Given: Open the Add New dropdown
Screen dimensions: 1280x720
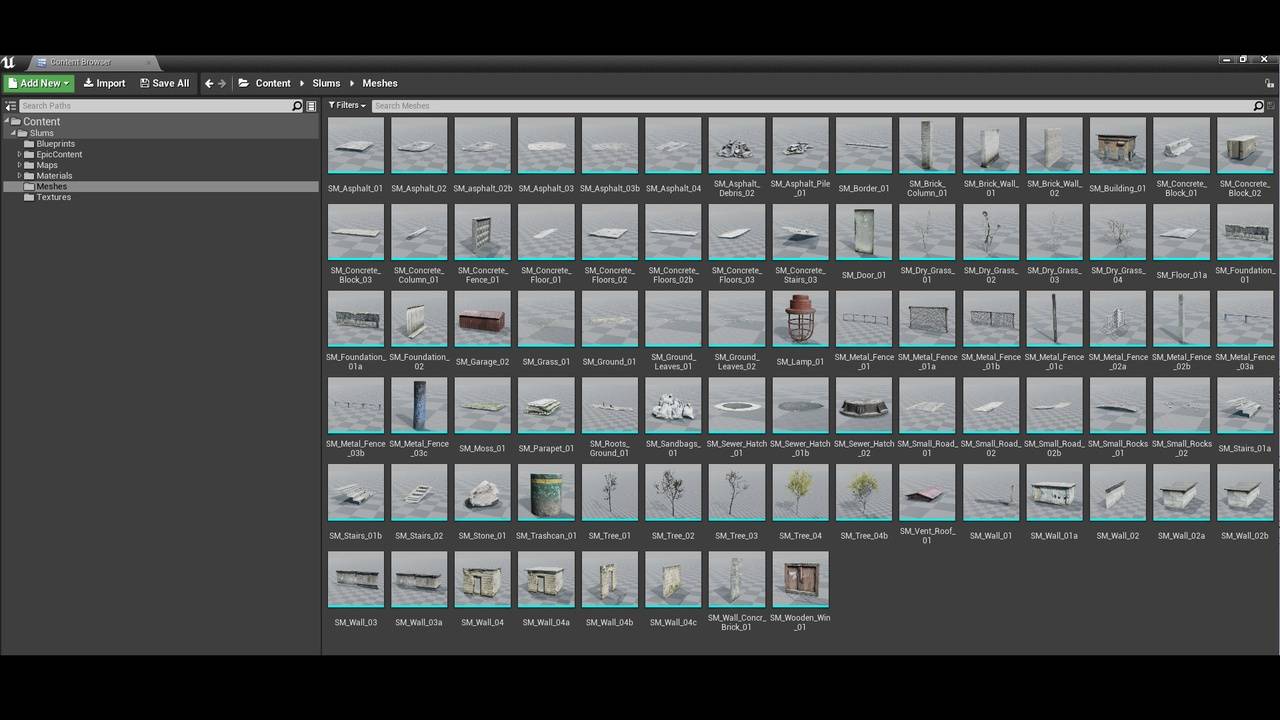Looking at the screenshot, I should pos(39,83).
